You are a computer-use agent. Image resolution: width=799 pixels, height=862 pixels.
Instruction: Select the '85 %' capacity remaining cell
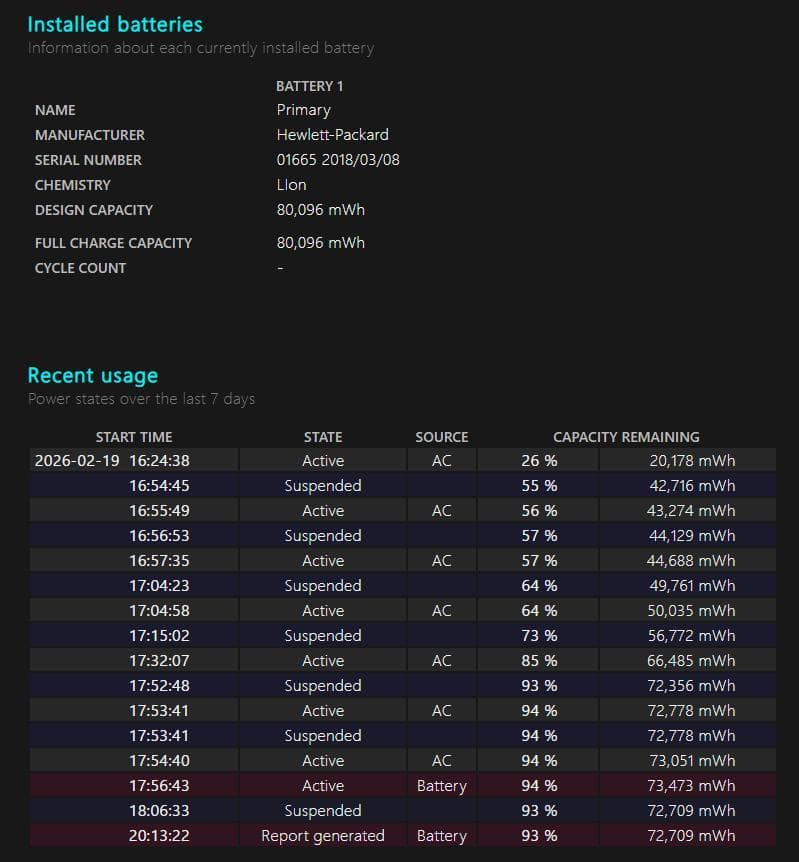pyautogui.click(x=539, y=661)
